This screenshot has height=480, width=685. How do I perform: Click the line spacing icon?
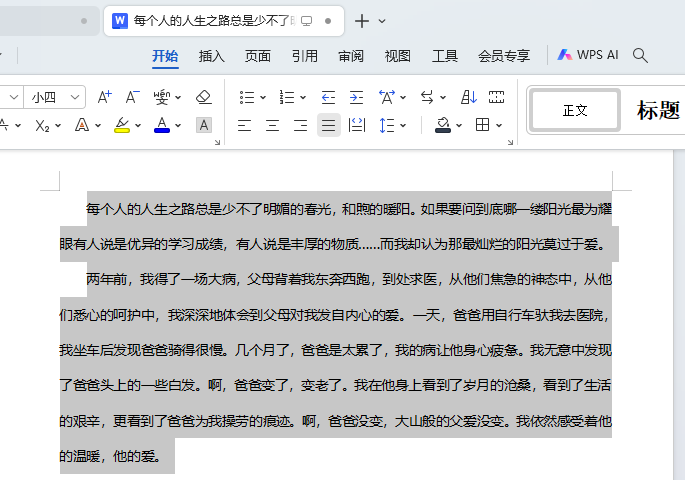click(387, 125)
